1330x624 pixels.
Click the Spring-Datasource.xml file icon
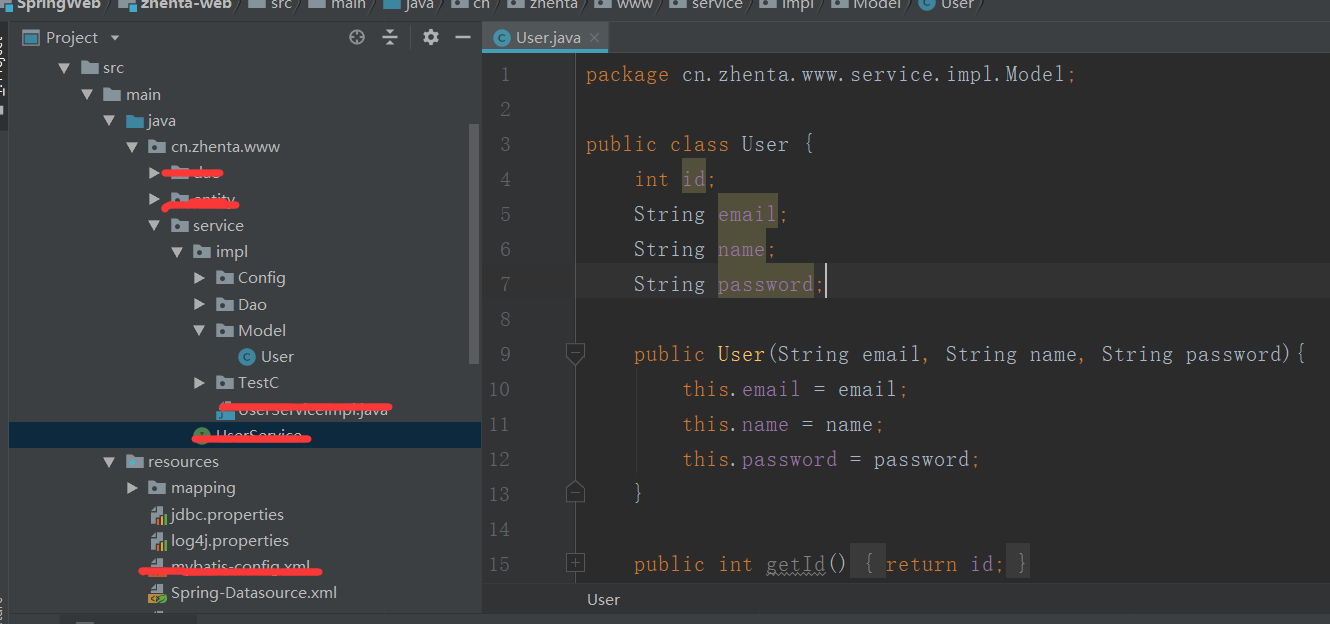tap(157, 593)
